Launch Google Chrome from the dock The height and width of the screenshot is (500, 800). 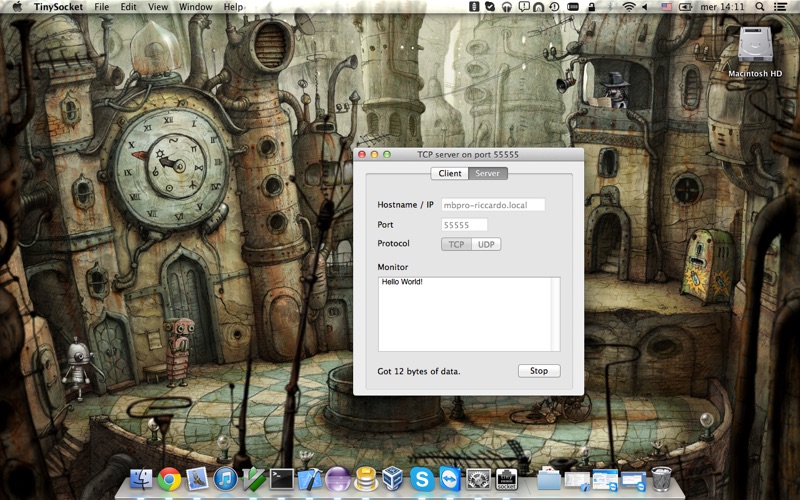[169, 480]
